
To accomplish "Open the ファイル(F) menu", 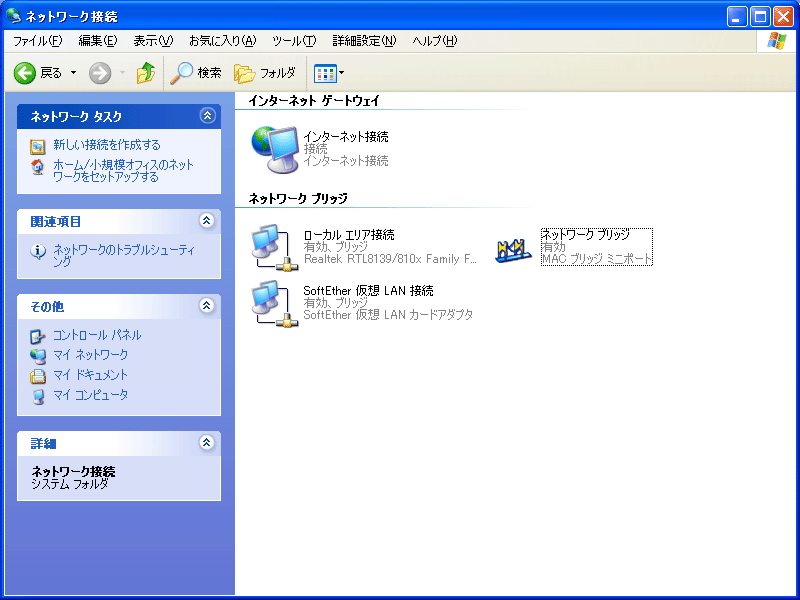I will pos(37,41).
